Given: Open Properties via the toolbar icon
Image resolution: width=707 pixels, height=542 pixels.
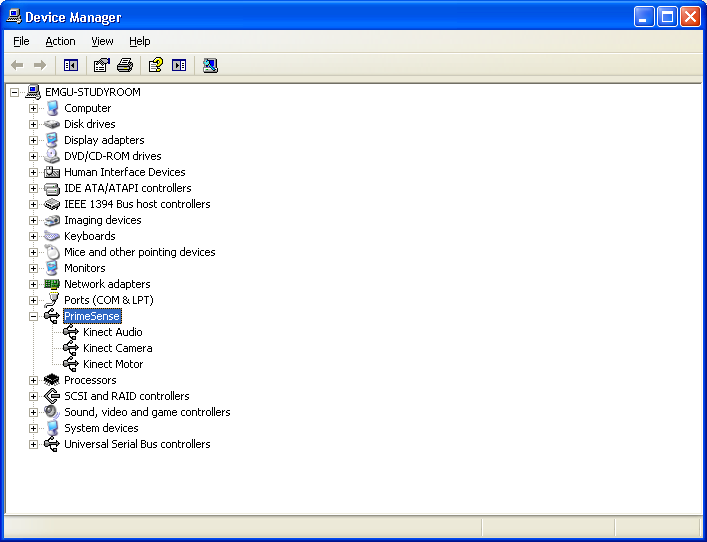Looking at the screenshot, I should tap(101, 65).
